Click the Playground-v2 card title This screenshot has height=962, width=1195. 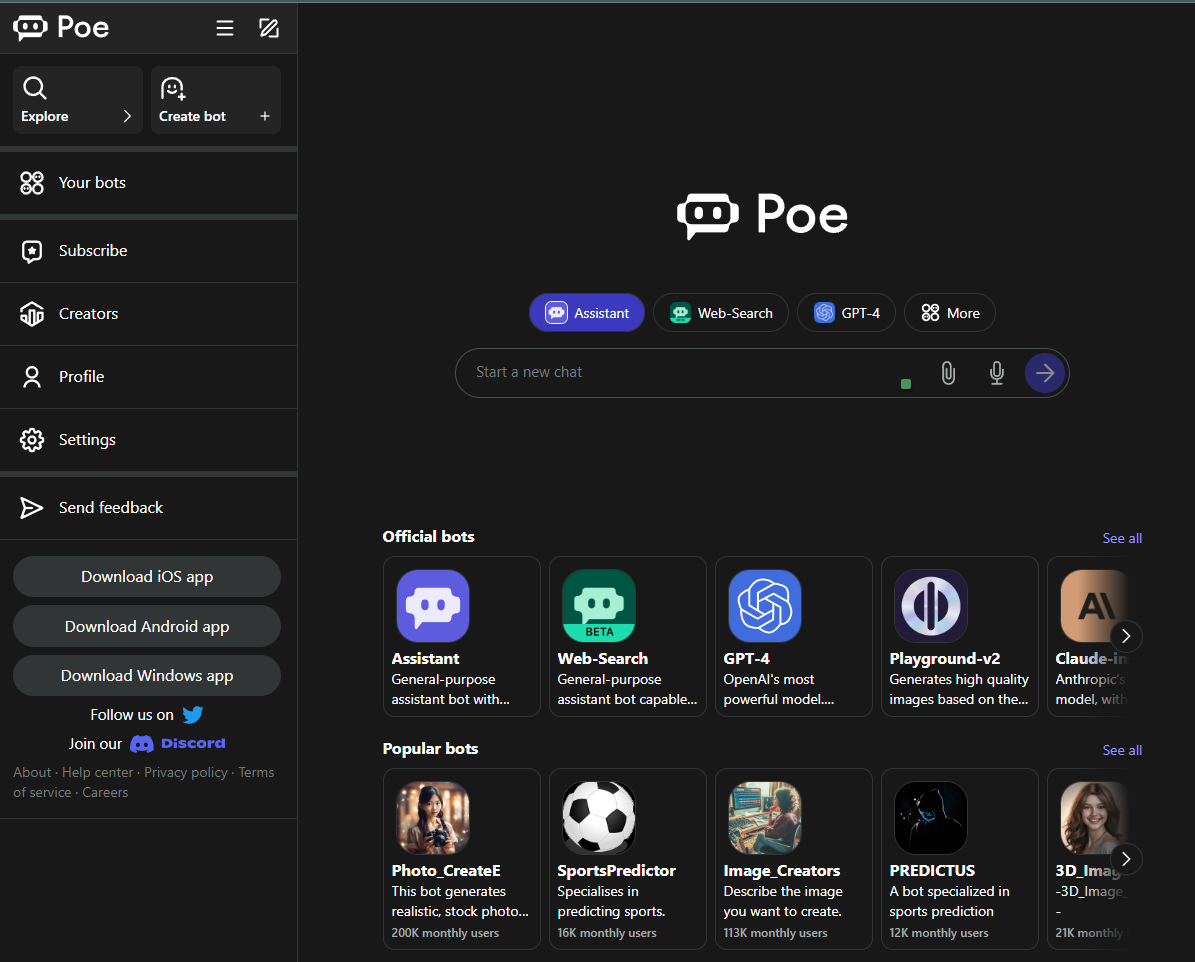[944, 659]
